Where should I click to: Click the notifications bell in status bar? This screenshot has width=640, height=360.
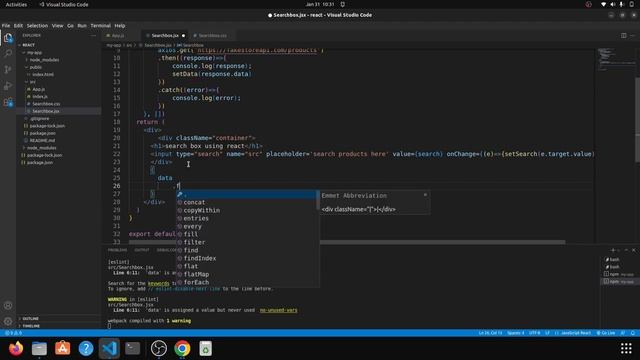tap(633, 333)
